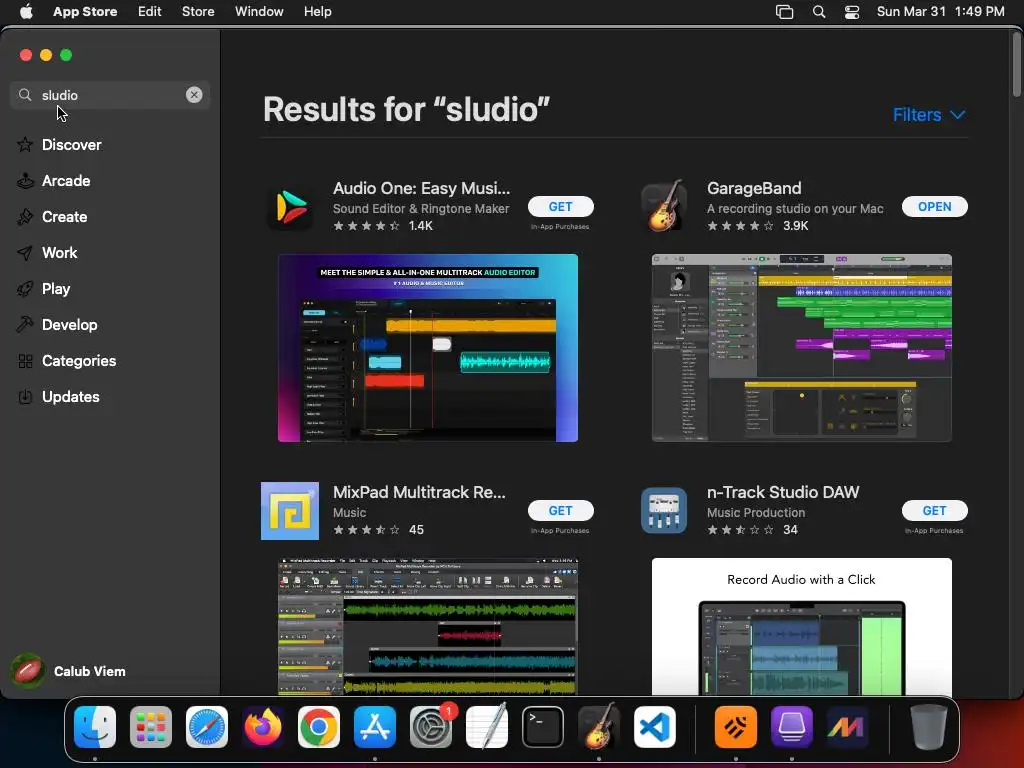
Task: Open the M-logo app icon in the Dock
Action: click(847, 727)
